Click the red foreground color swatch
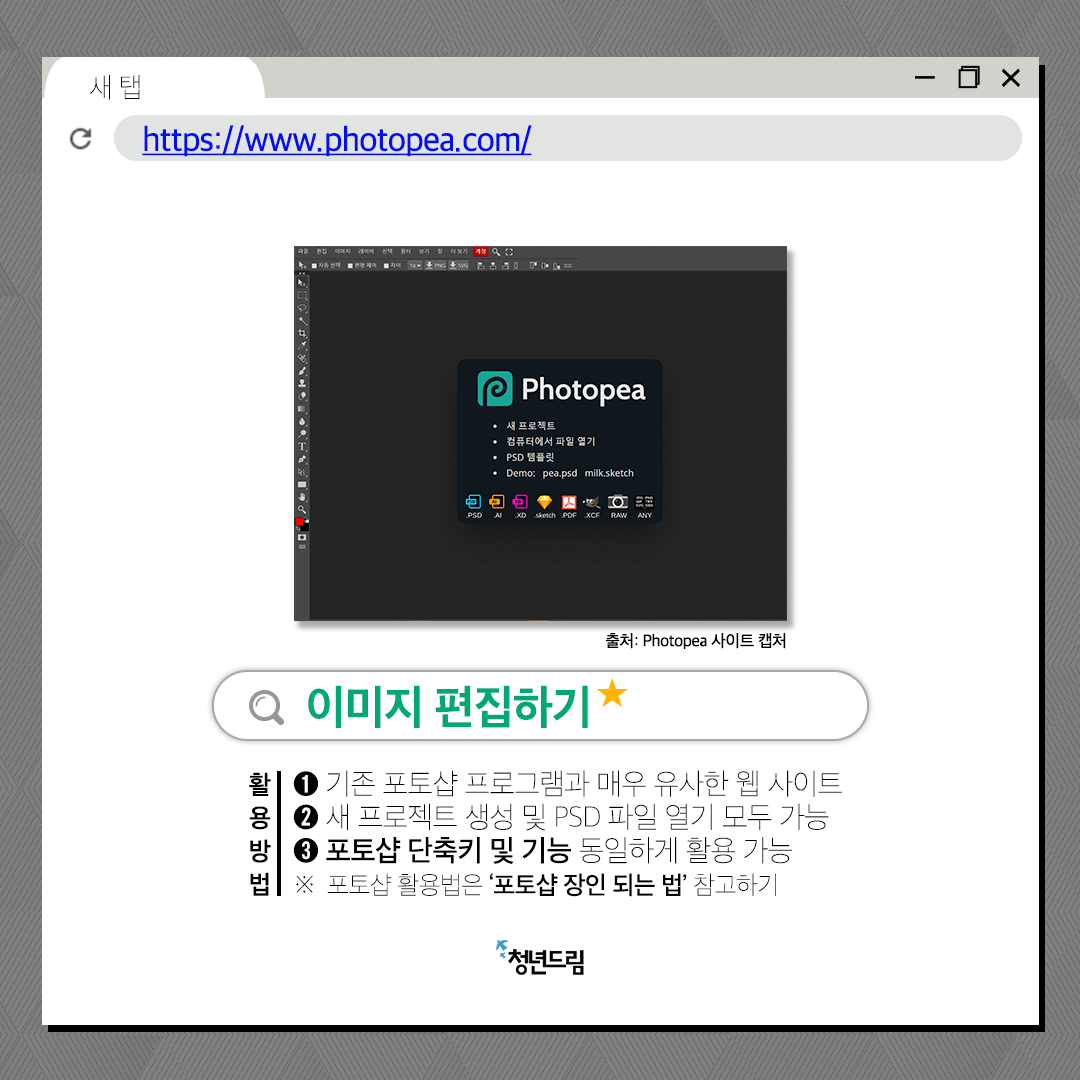The width and height of the screenshot is (1080, 1080). (x=299, y=522)
